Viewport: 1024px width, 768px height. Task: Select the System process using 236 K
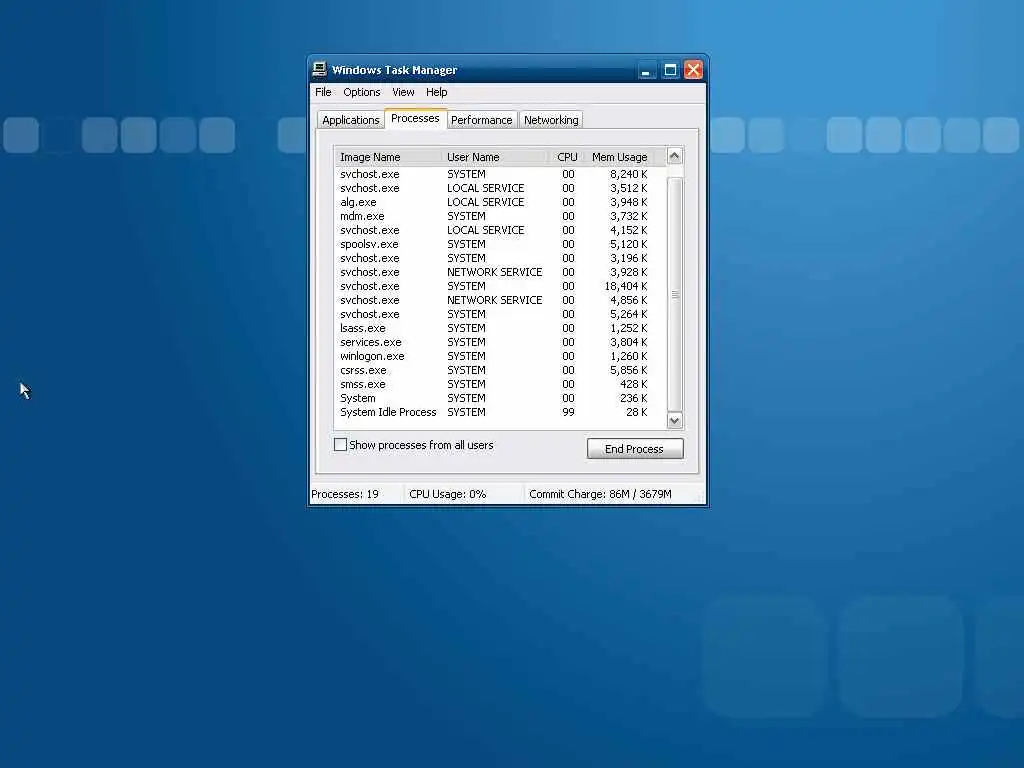(494, 398)
